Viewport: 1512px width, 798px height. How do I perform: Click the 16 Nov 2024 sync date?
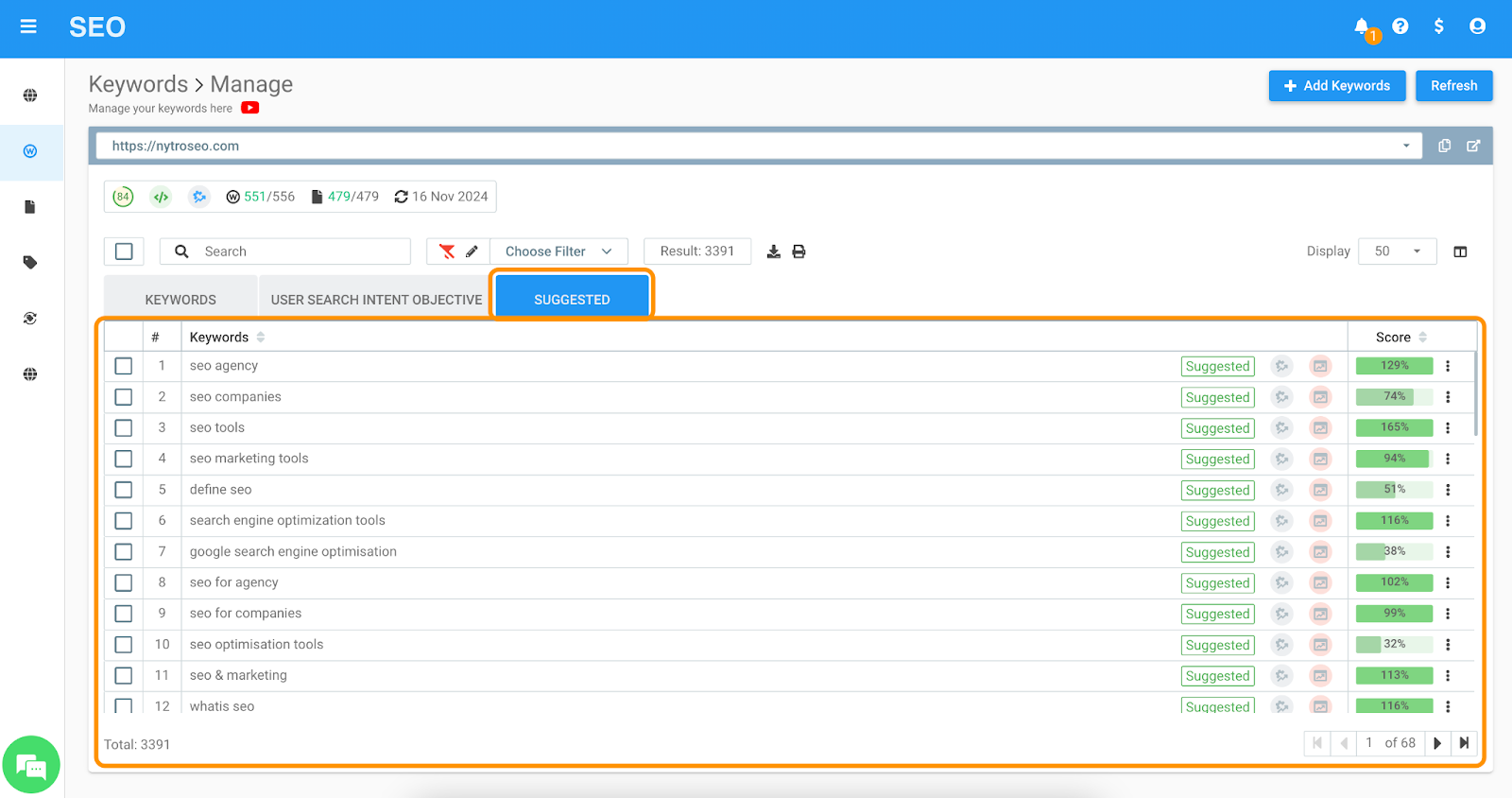(x=441, y=197)
